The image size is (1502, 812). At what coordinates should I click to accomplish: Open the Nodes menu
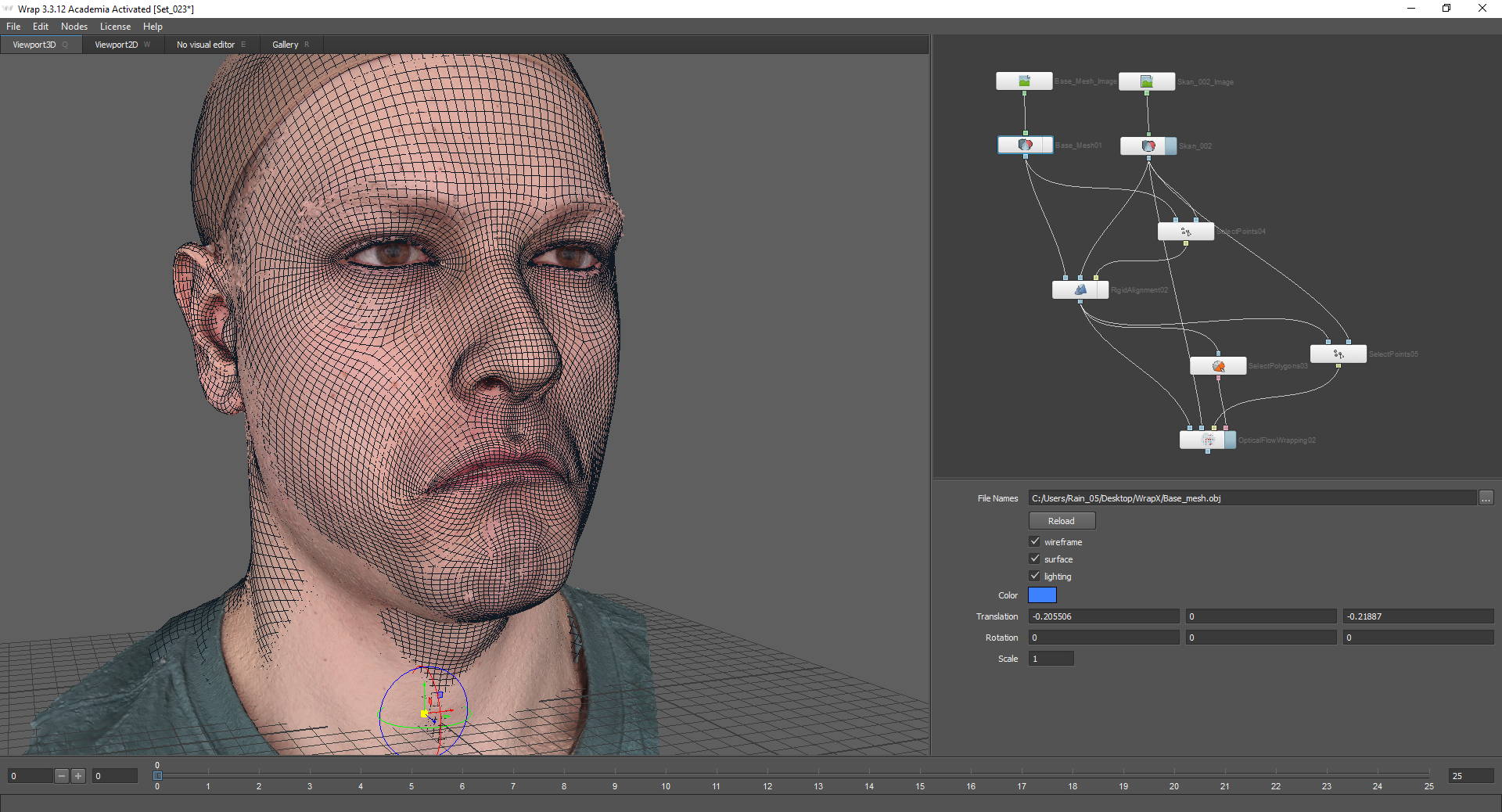point(74,27)
